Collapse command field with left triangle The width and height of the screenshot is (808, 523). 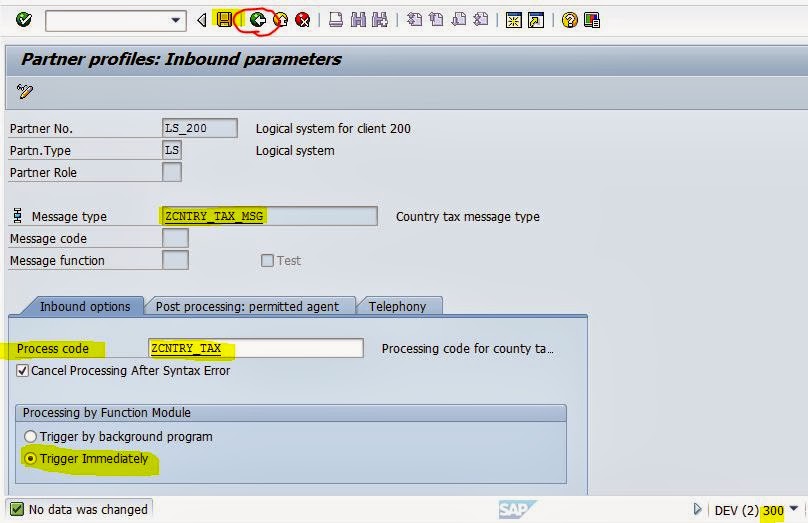[201, 20]
